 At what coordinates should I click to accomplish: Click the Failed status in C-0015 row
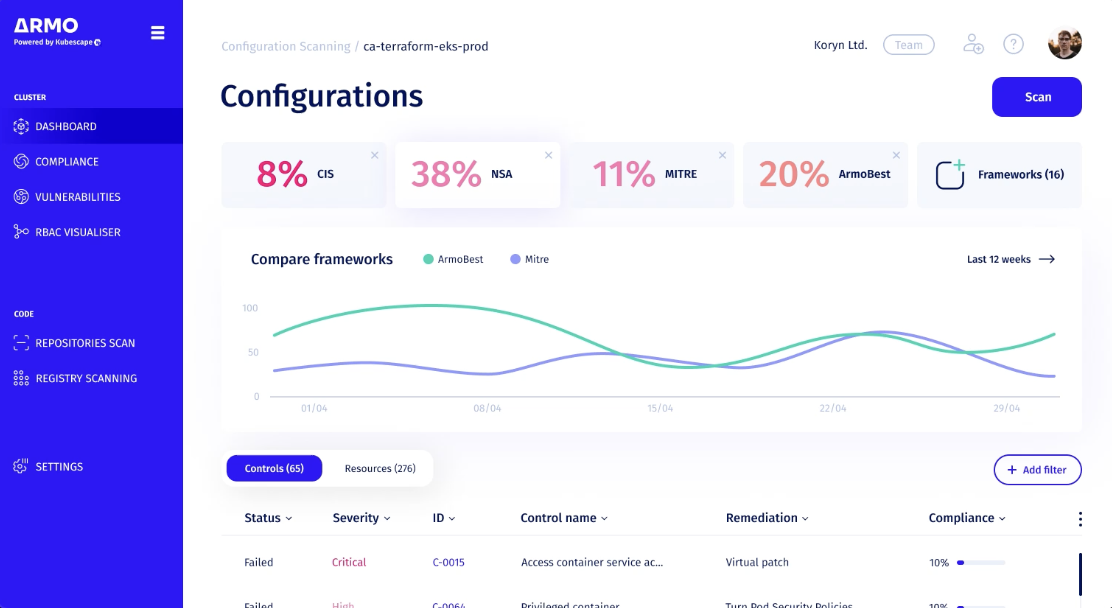[x=259, y=562]
